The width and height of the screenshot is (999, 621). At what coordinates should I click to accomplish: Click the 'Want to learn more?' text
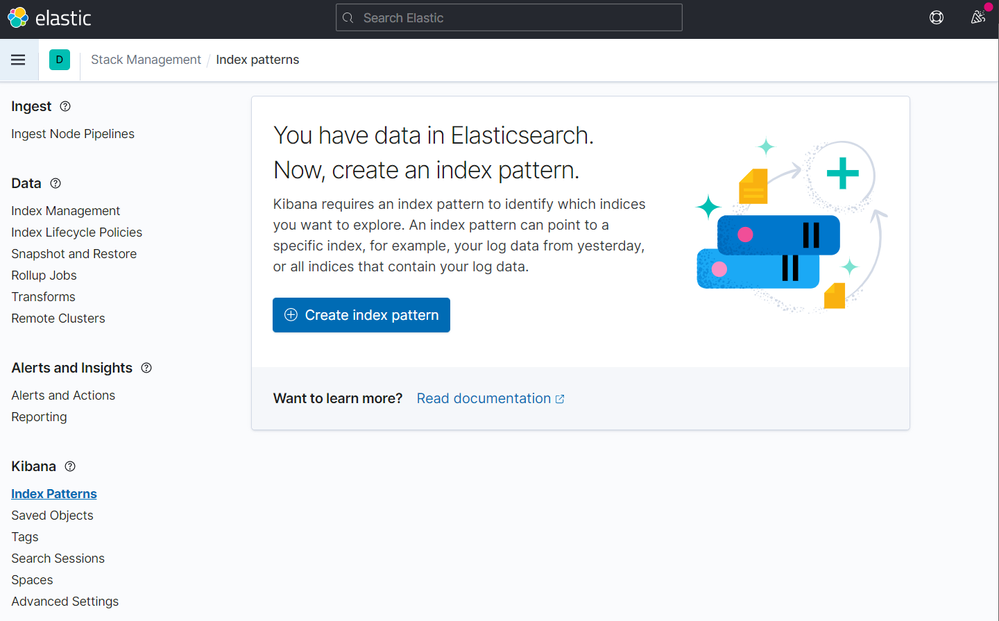[x=338, y=399]
